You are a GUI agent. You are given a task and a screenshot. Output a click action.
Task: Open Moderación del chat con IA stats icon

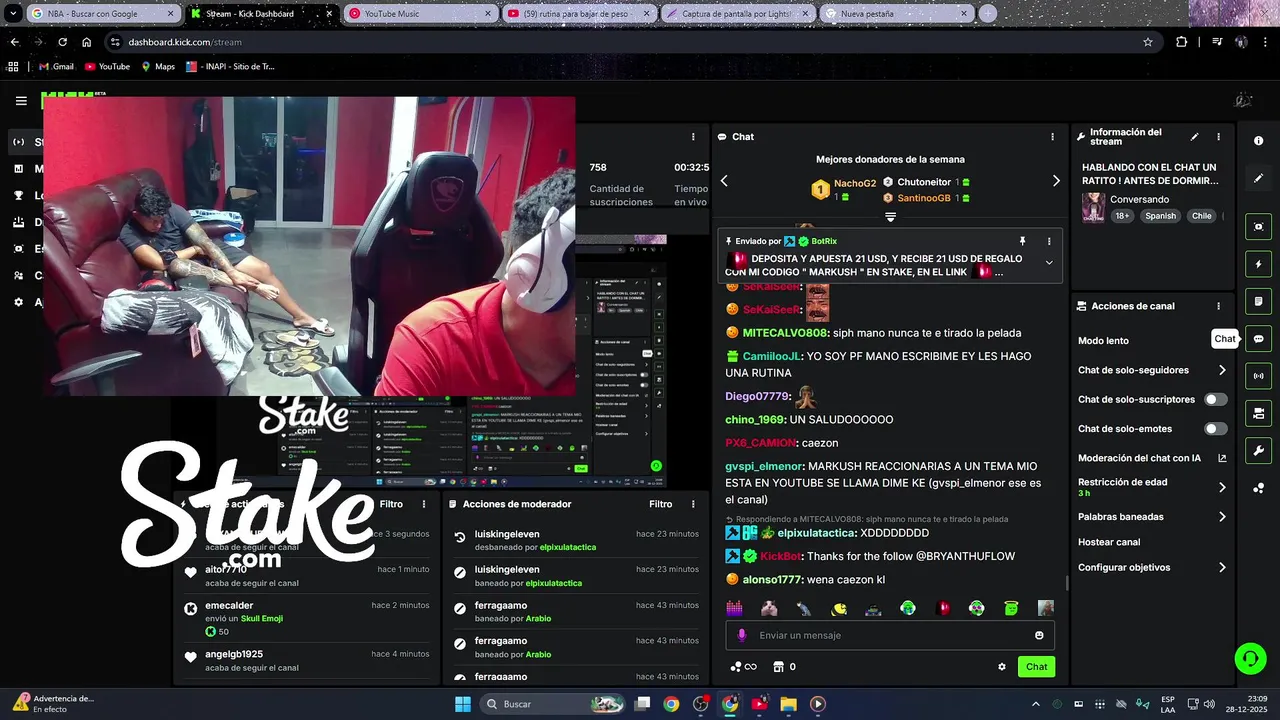[1222, 458]
